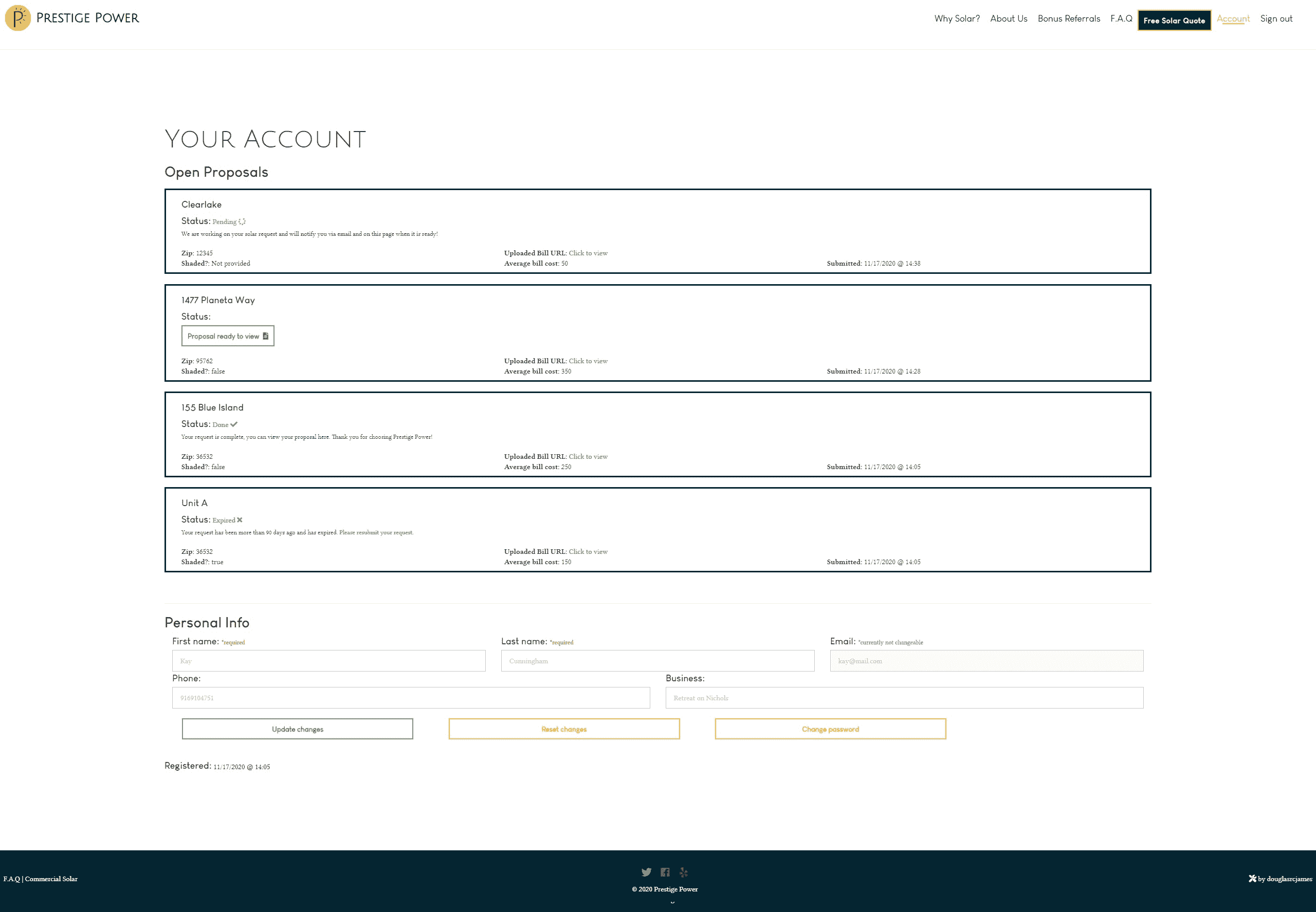This screenshot has width=1316, height=912.
Task: Click the Prestige Power sun logo
Action: coord(17,17)
